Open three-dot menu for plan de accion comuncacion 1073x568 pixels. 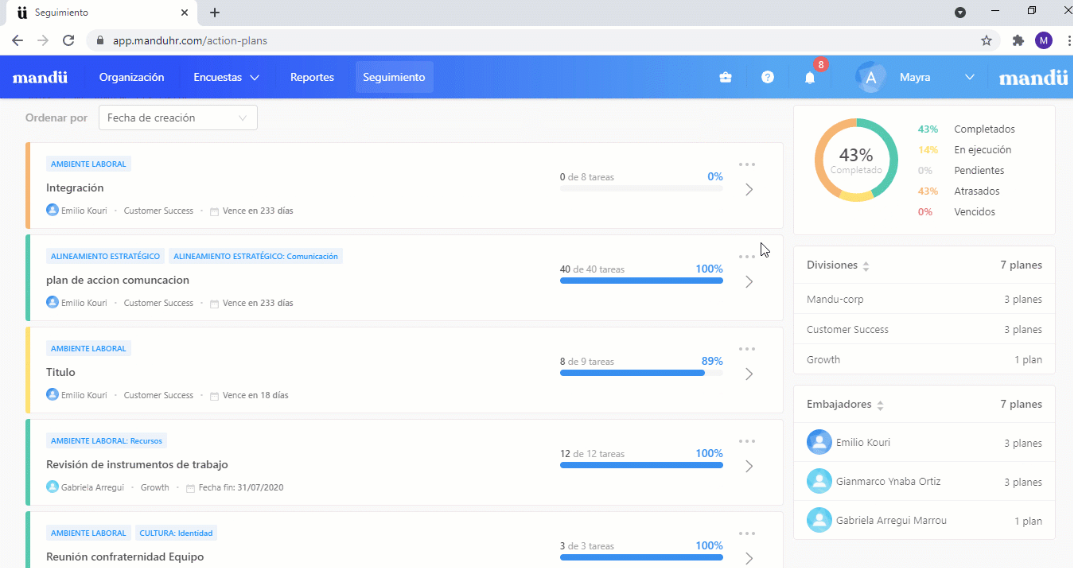(747, 257)
